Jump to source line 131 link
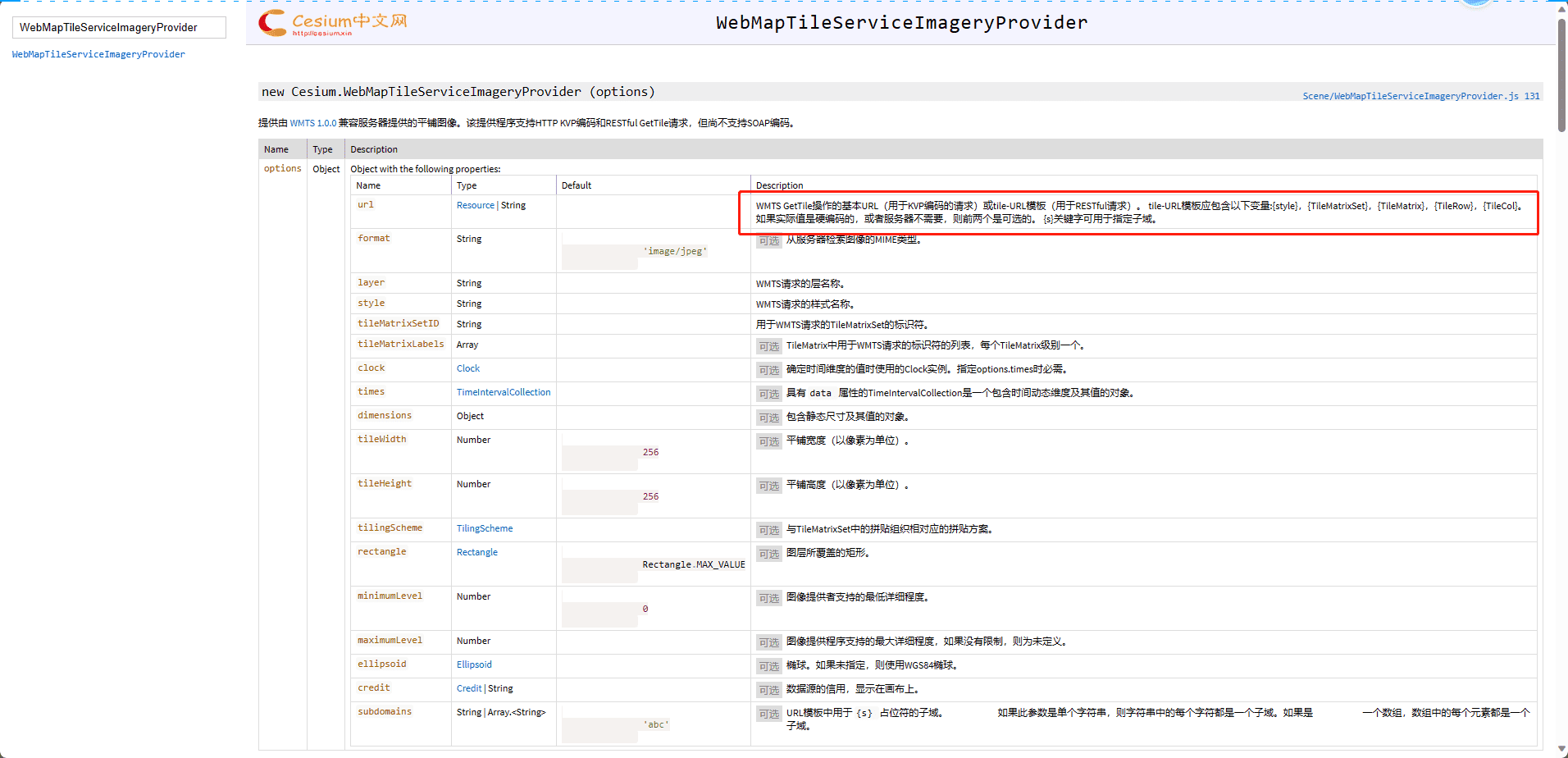The image size is (1568, 758). point(1532,96)
